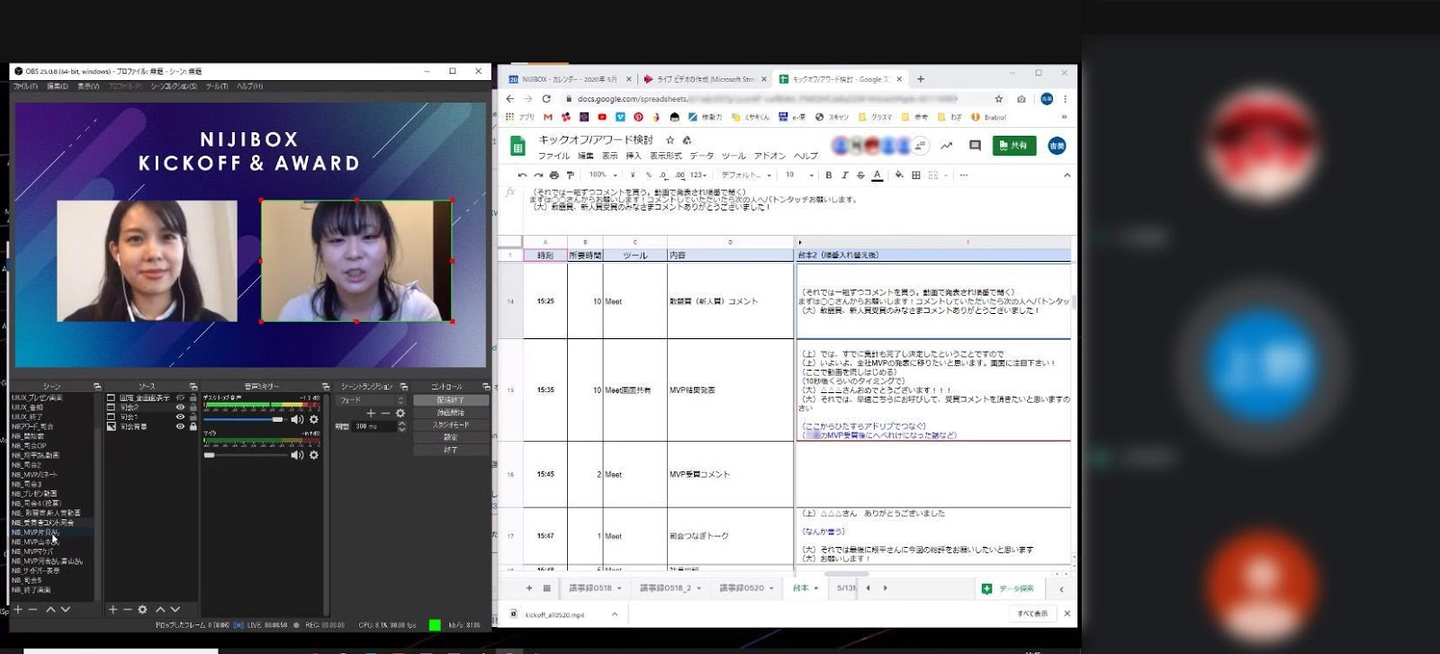Image resolution: width=1440 pixels, height=654 pixels.
Task: Add a new sheet tab
Action: (x=528, y=588)
